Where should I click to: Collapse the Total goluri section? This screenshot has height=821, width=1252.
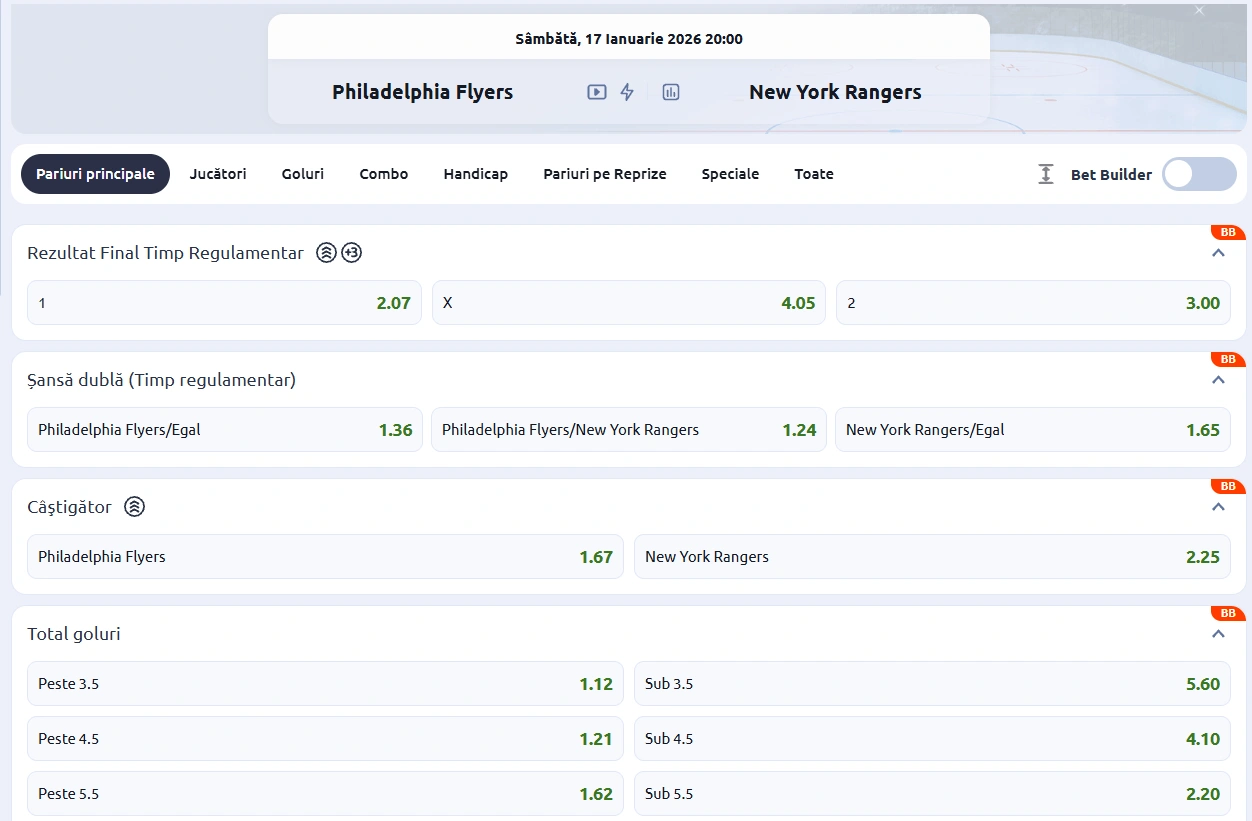pos(1218,634)
